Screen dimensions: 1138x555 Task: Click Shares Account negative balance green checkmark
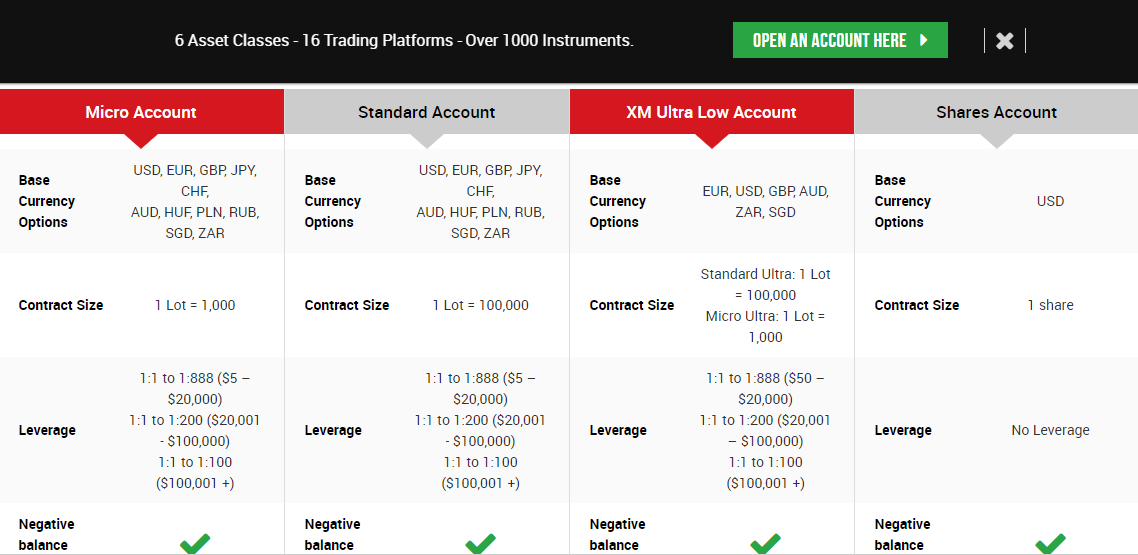point(1050,543)
